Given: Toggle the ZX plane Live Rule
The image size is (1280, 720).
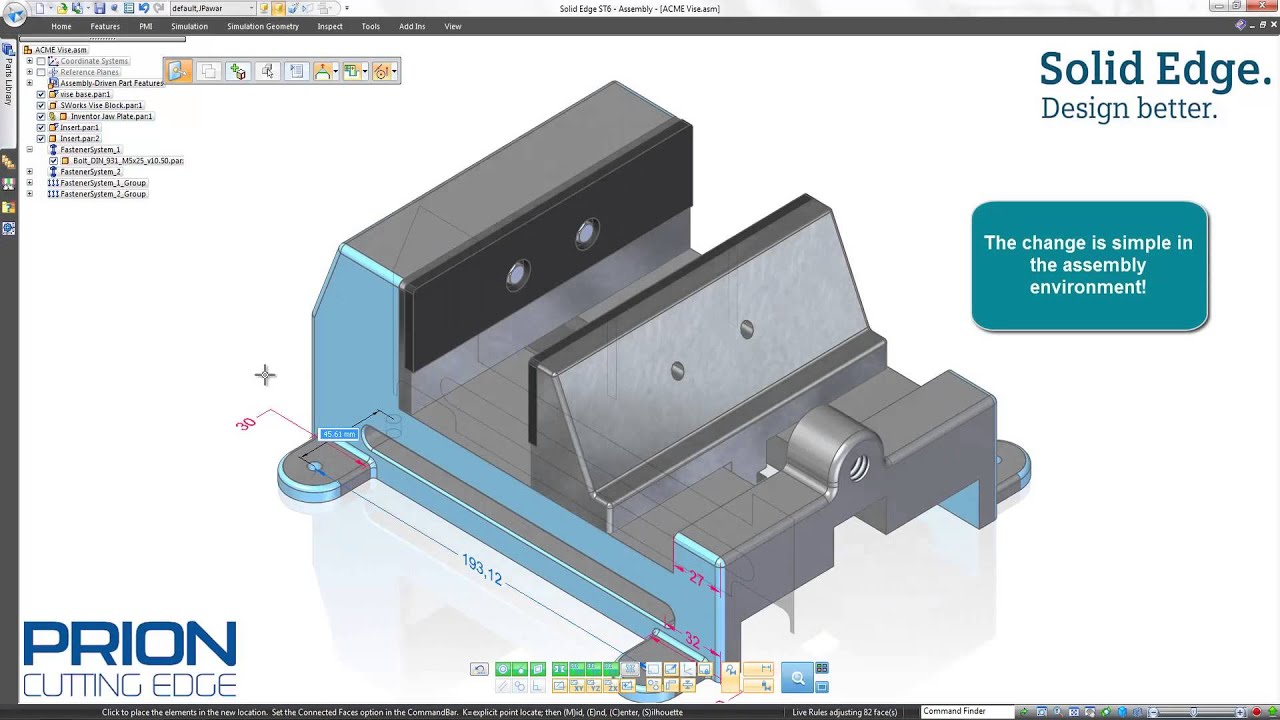Looking at the screenshot, I should coord(611,686).
